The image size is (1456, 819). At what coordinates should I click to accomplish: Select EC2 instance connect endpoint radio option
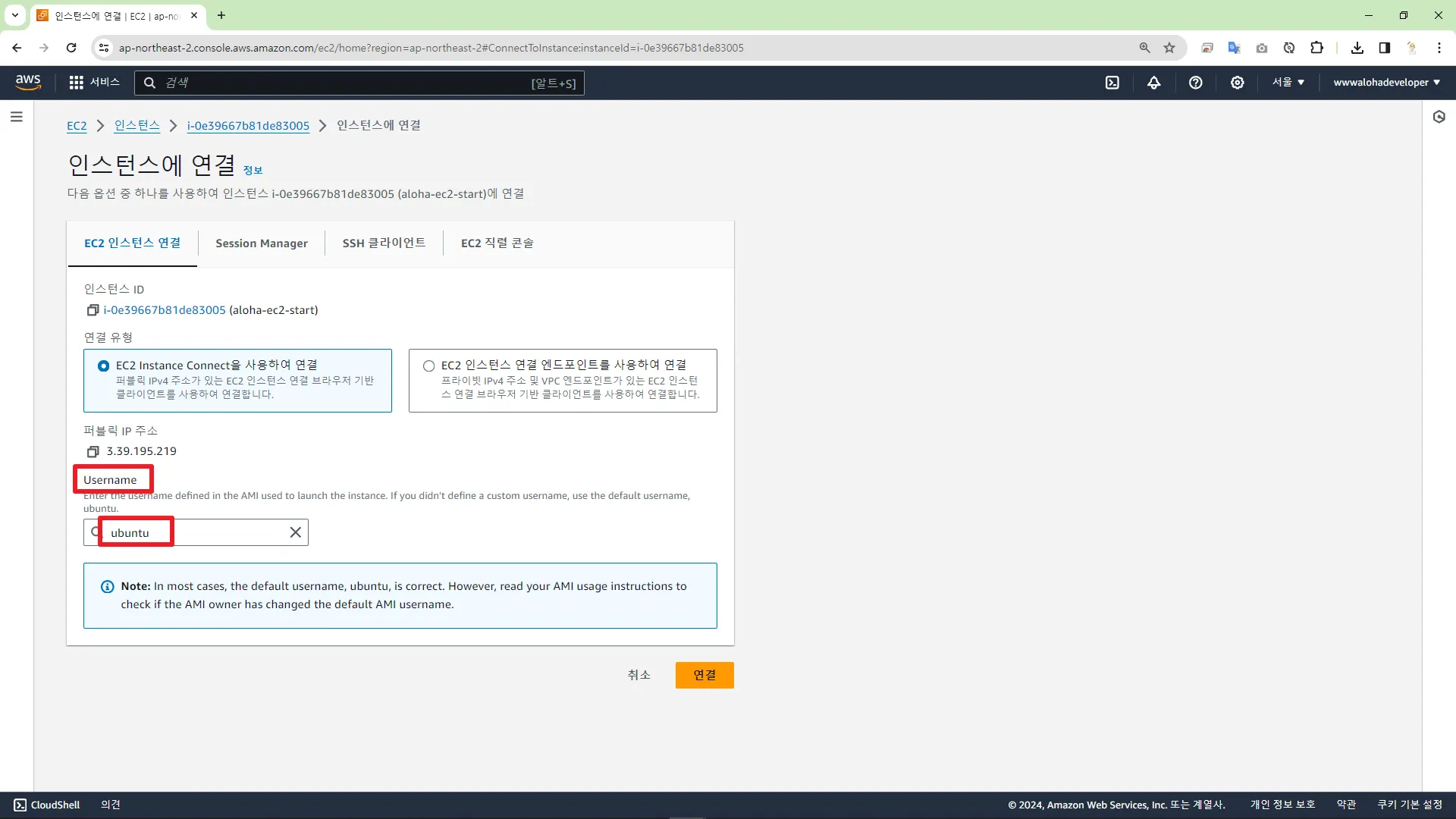pyautogui.click(x=429, y=366)
